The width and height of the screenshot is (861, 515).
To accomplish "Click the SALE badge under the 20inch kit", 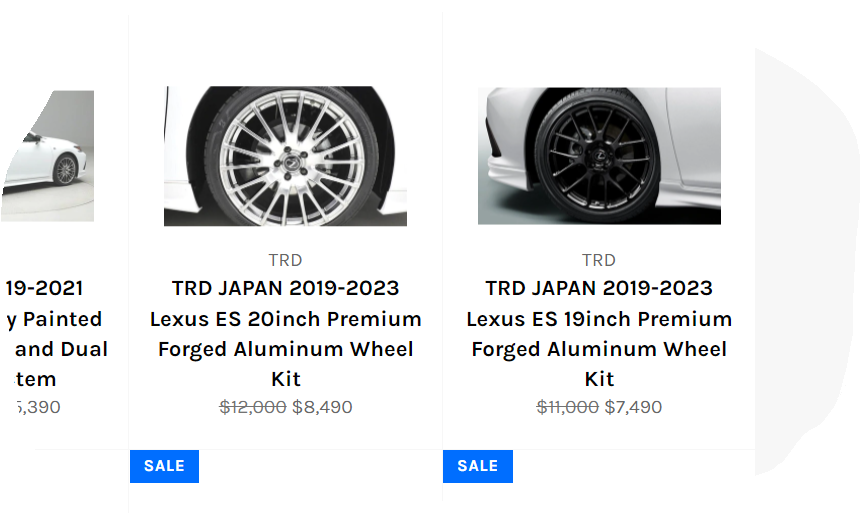I will [164, 466].
